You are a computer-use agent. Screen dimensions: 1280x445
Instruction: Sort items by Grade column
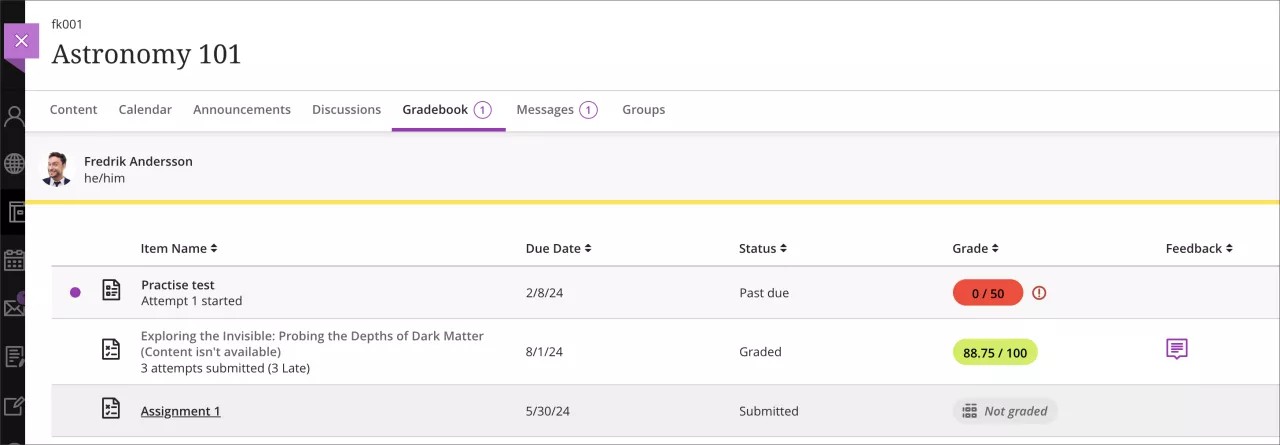click(x=975, y=248)
